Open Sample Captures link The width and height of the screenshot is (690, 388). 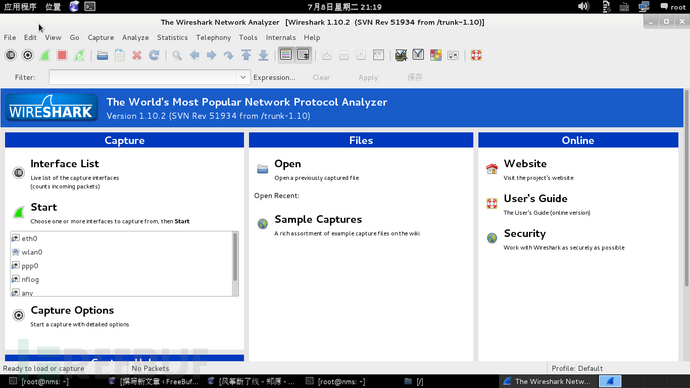point(318,220)
